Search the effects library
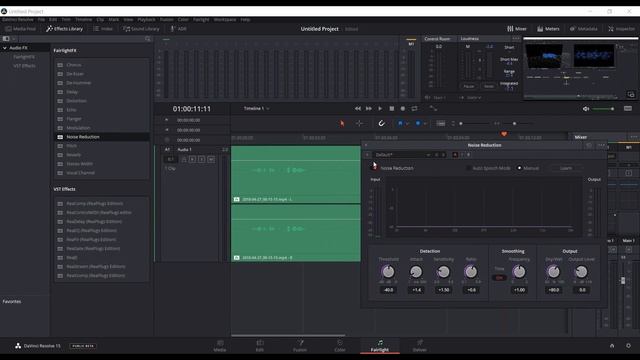Viewport: 640px width, 360px height. [x=148, y=39]
